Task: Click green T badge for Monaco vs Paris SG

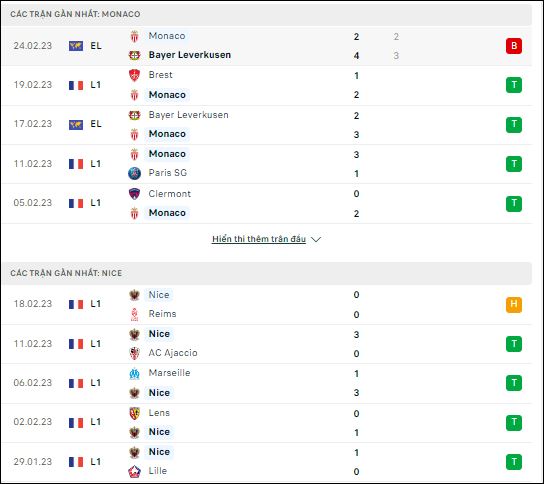Action: (514, 164)
